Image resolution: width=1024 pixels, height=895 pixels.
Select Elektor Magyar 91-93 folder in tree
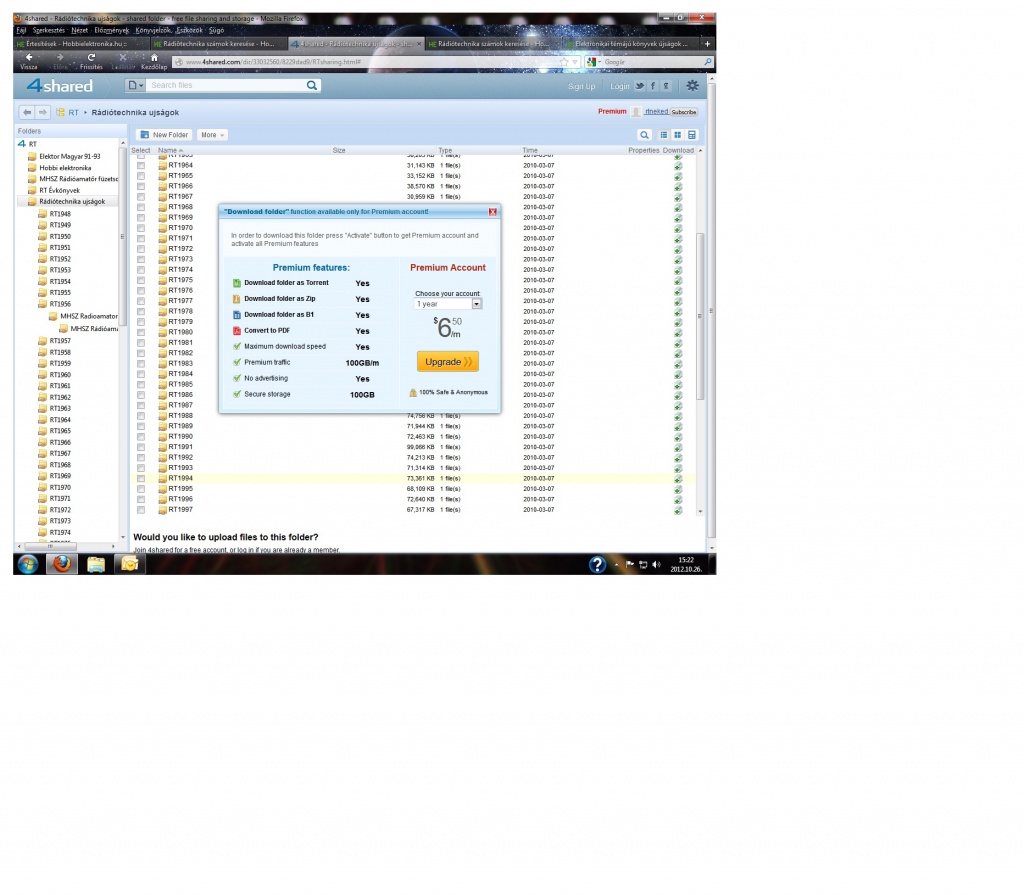(69, 157)
